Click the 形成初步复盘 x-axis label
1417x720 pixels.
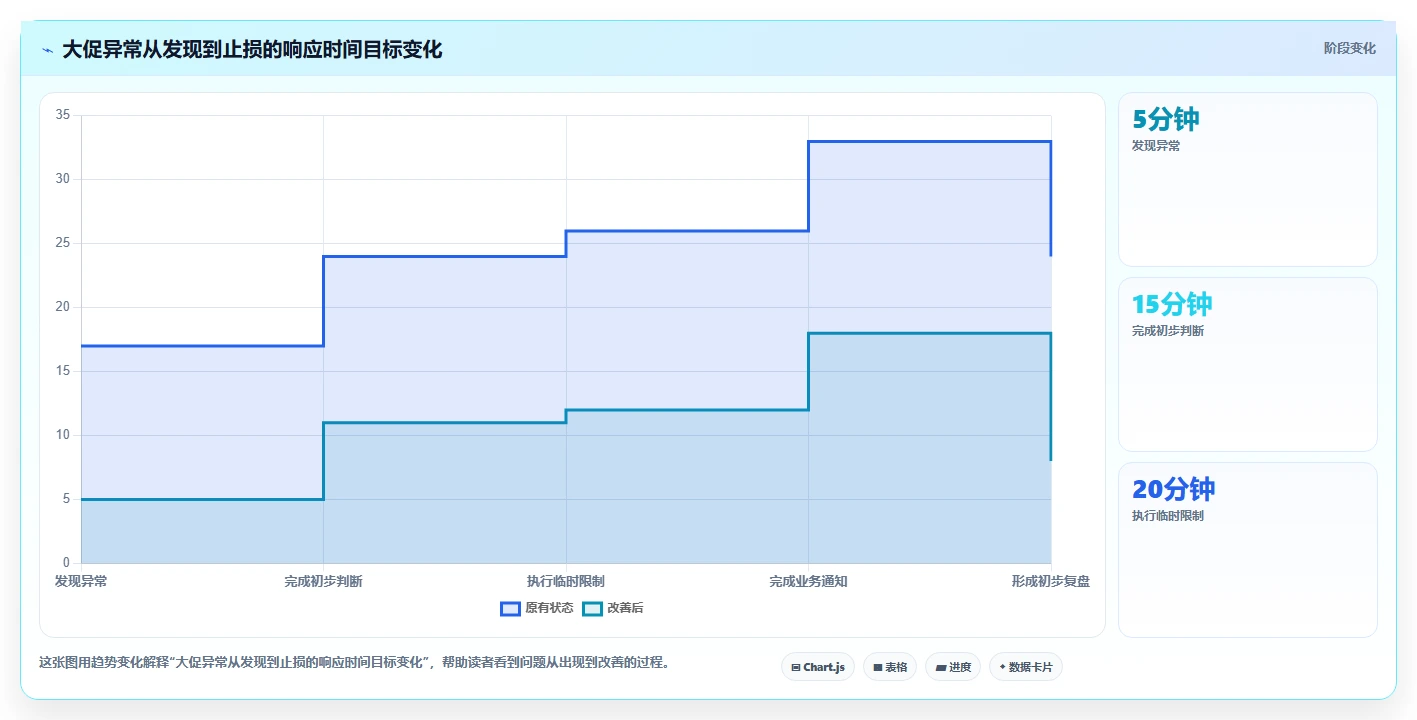pyautogui.click(x=1050, y=581)
